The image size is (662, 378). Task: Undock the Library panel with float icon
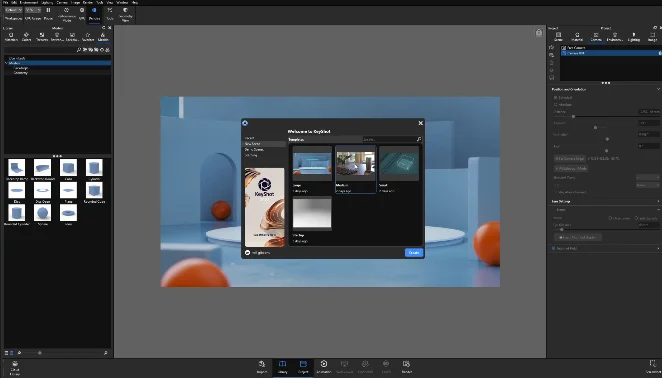pyautogui.click(x=104, y=28)
